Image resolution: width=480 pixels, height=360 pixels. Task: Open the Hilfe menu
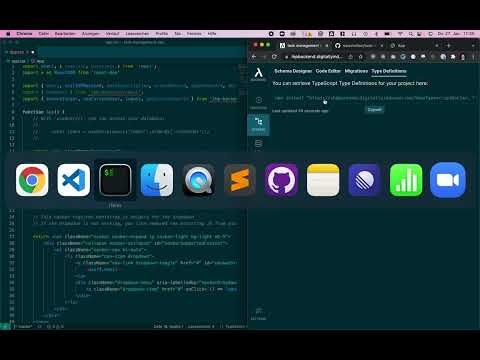click(212, 34)
